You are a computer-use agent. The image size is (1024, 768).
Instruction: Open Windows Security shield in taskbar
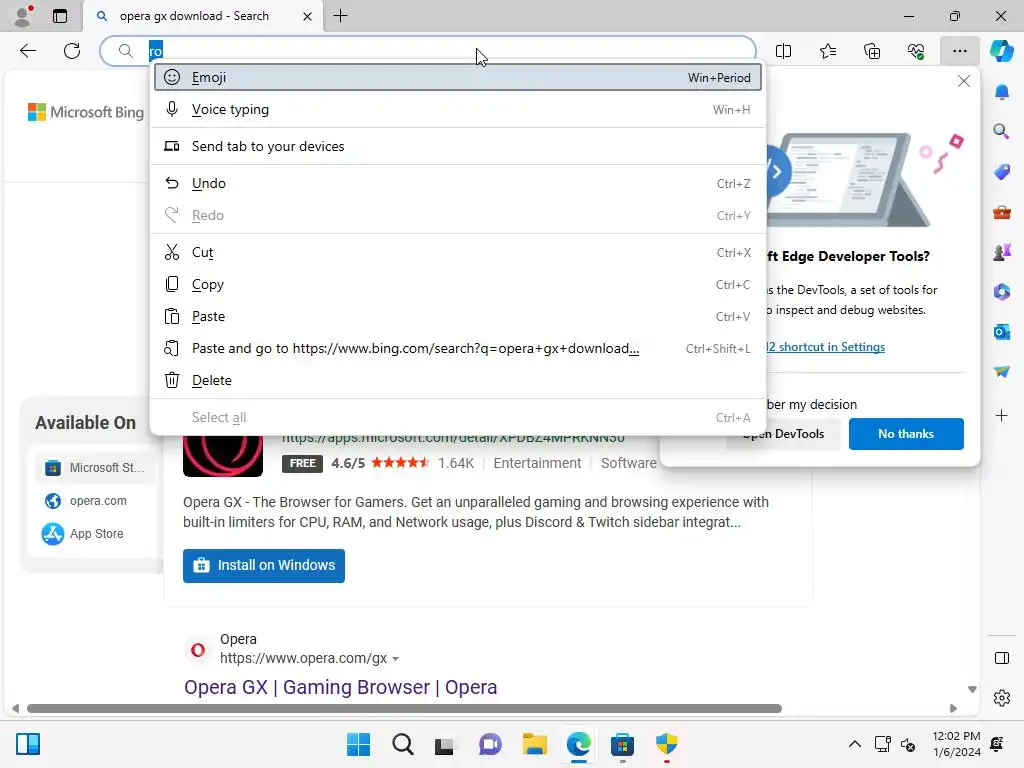666,744
